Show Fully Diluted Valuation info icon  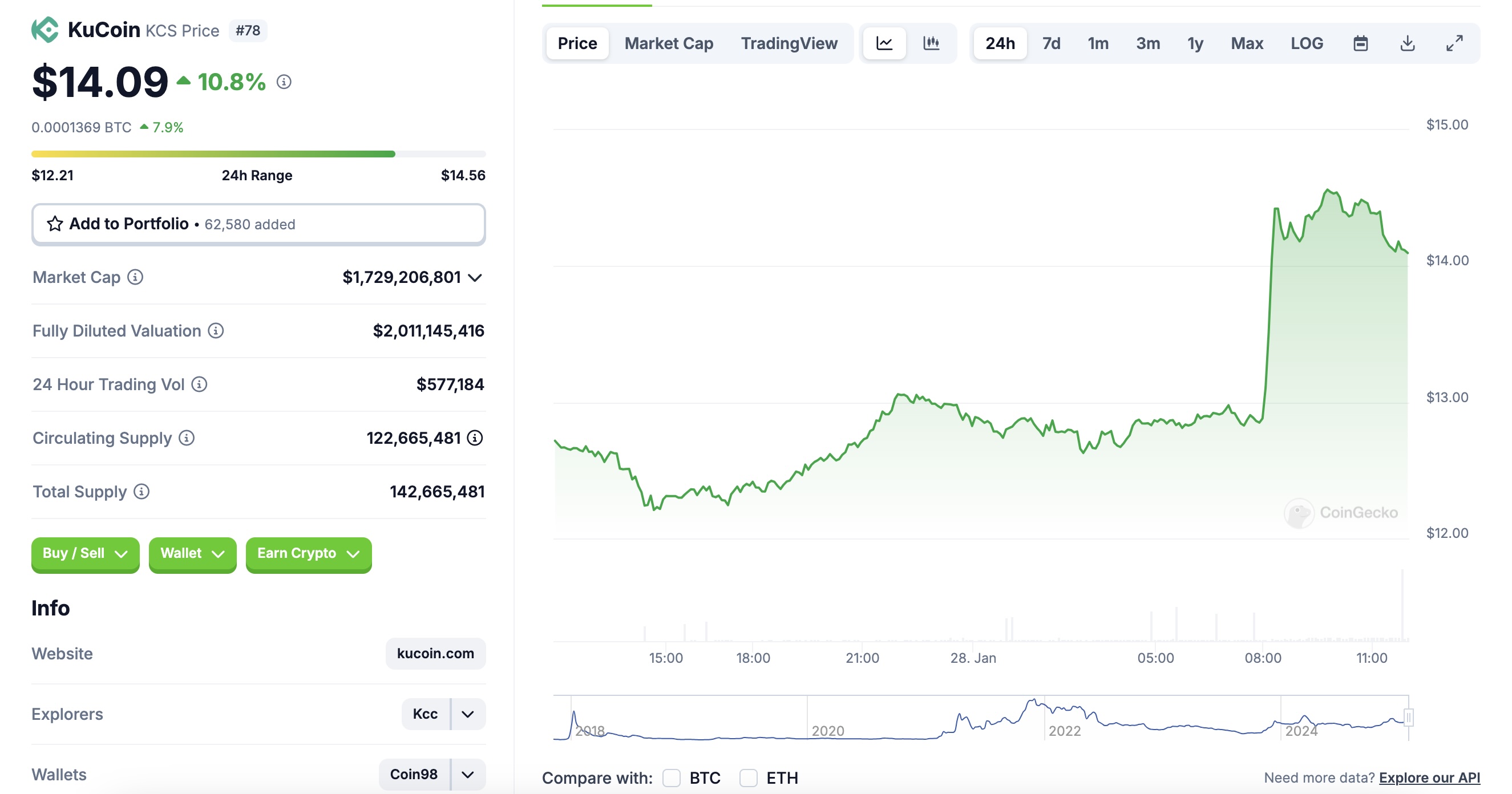(216, 331)
